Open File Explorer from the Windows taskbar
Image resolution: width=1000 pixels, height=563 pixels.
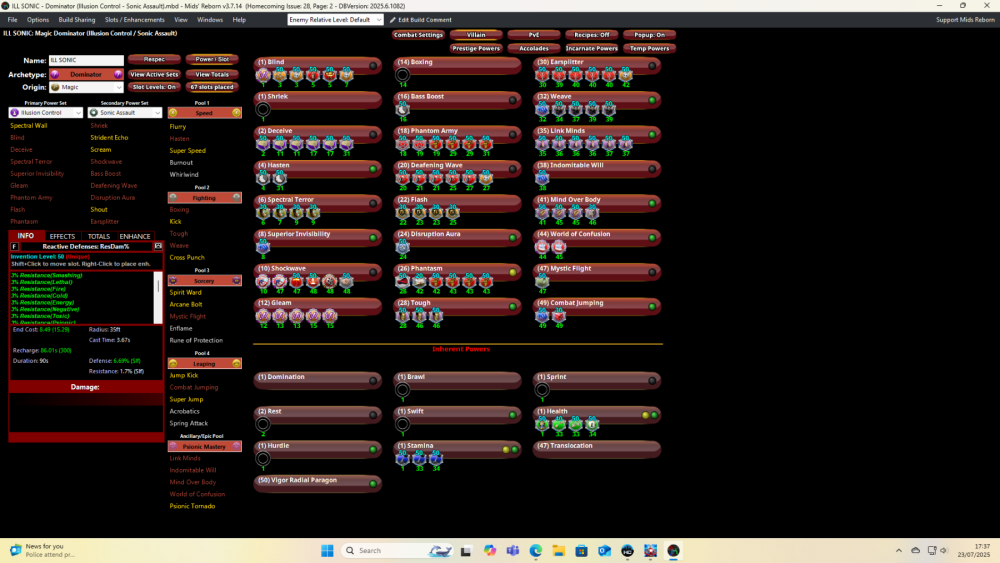[x=558, y=550]
